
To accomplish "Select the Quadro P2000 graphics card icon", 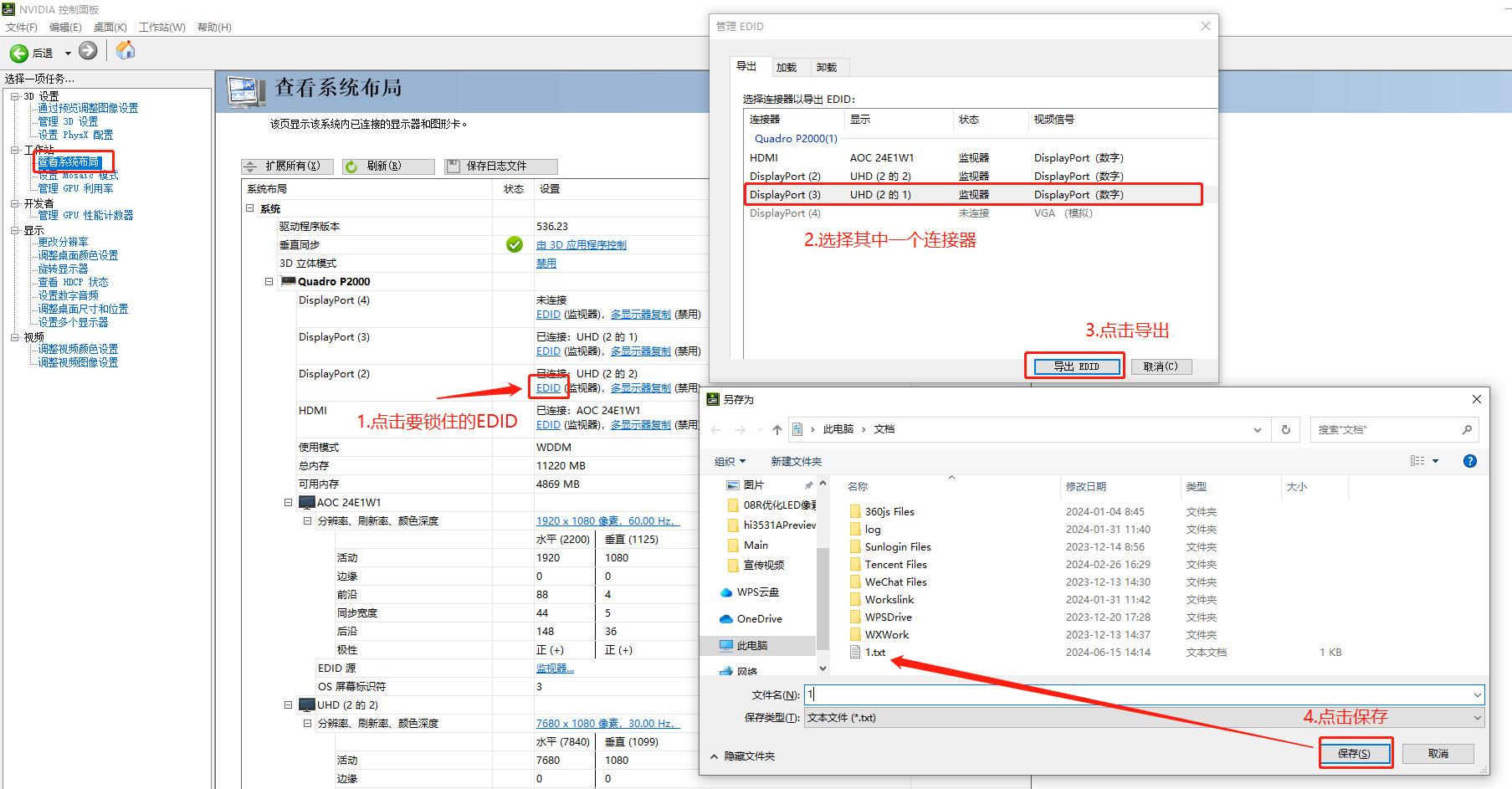I will pos(288,281).
